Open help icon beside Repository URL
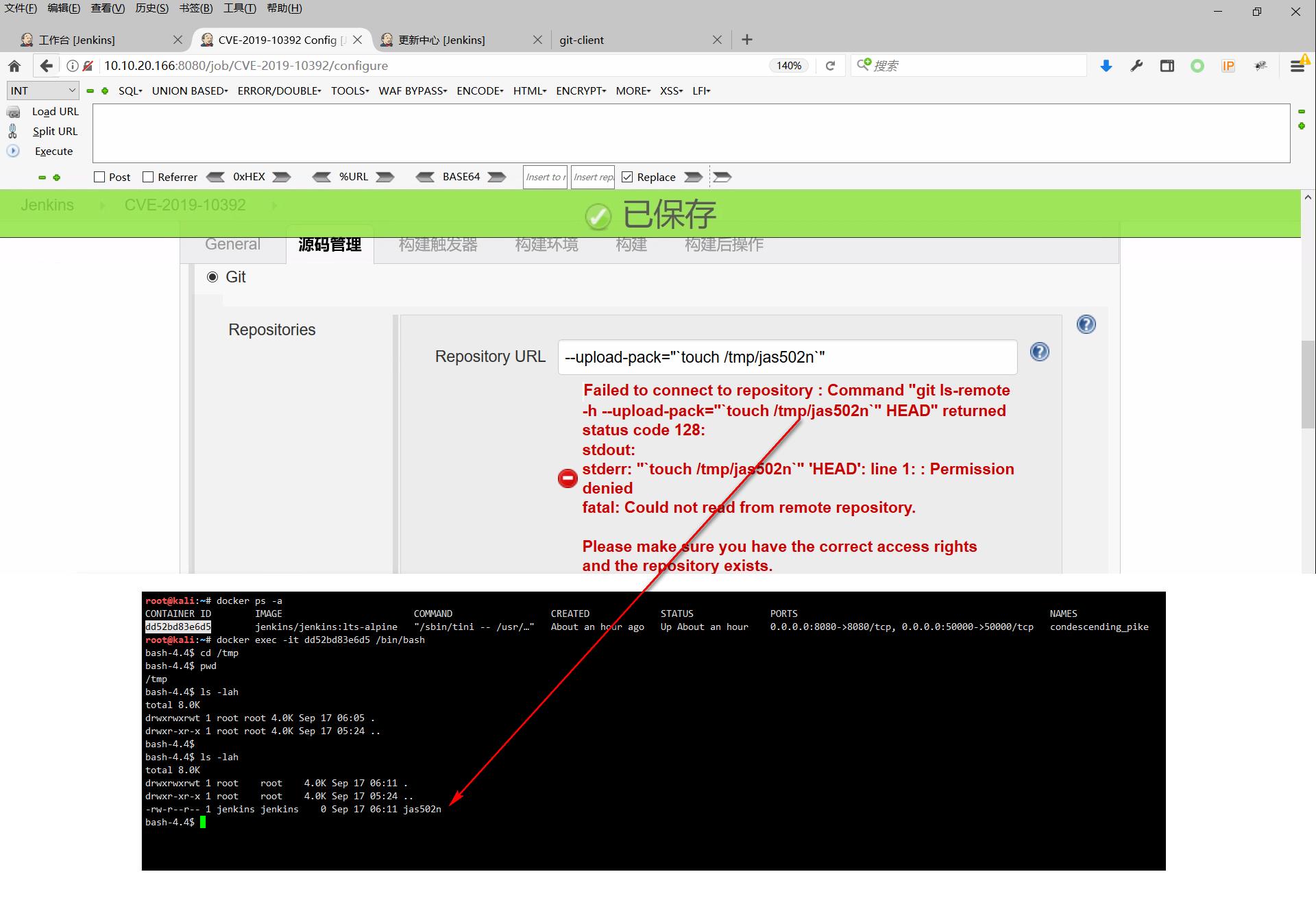The height and width of the screenshot is (922, 1316). tap(1039, 352)
